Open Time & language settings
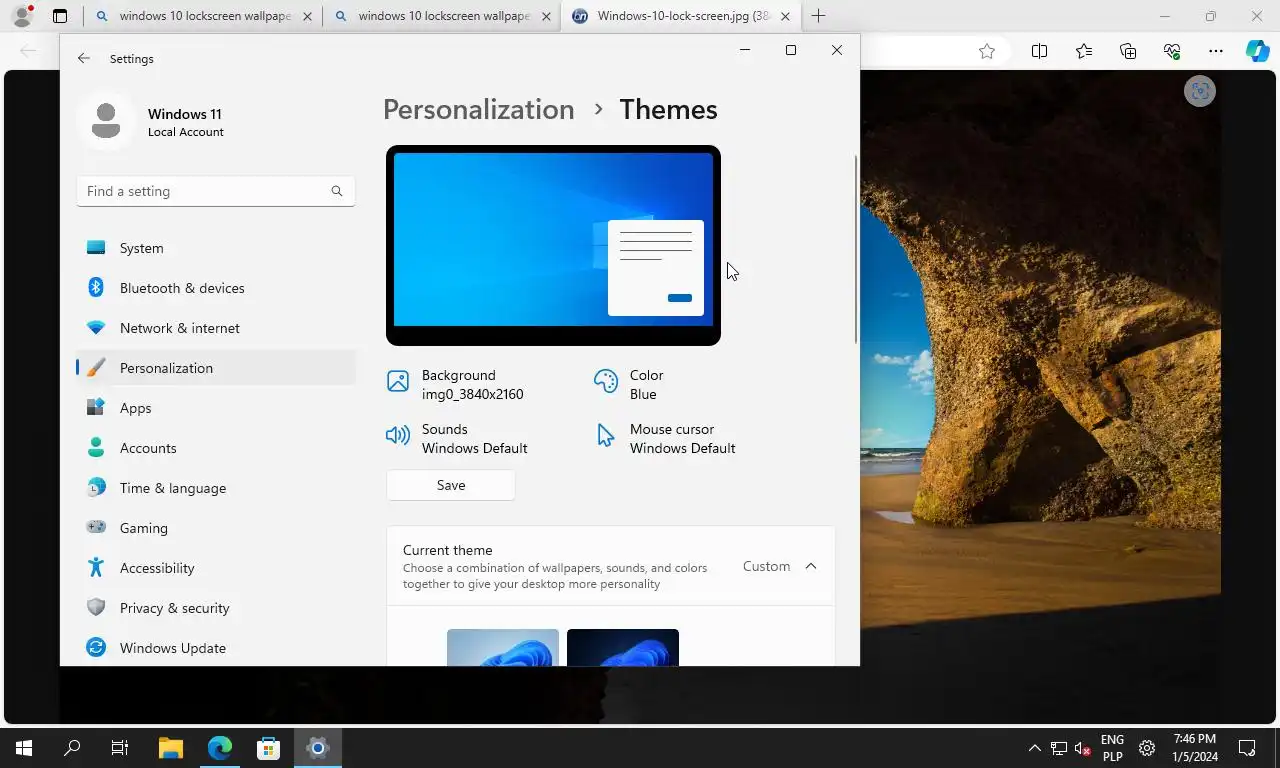 tap(216, 488)
